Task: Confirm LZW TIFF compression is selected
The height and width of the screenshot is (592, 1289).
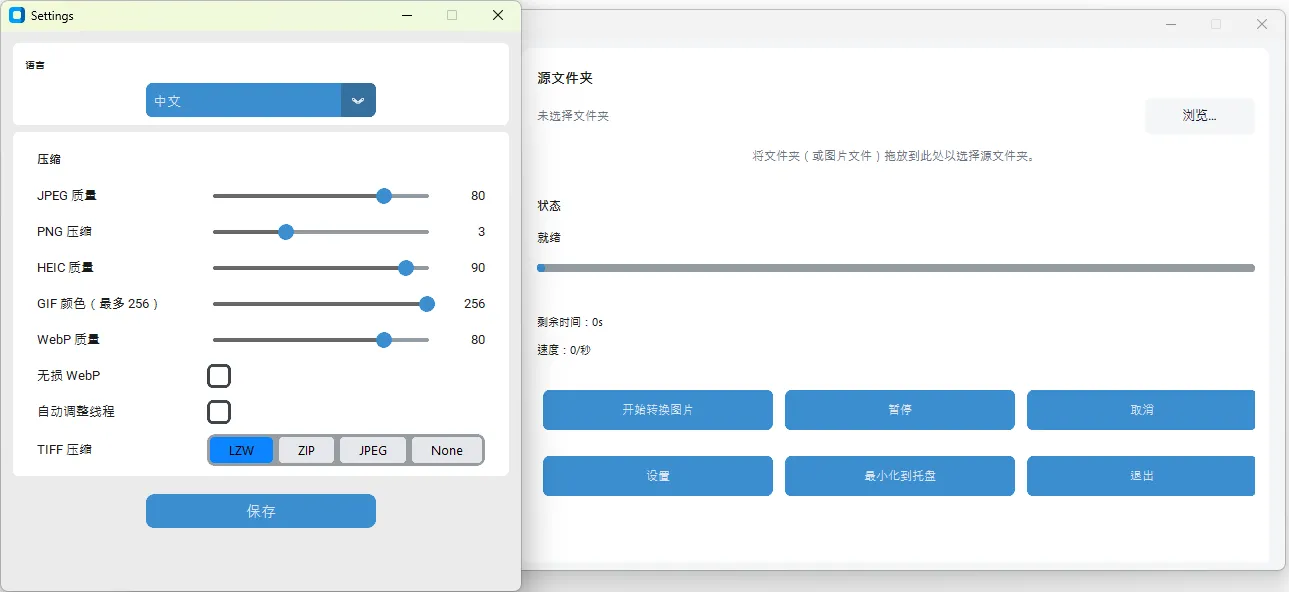Action: (x=240, y=450)
